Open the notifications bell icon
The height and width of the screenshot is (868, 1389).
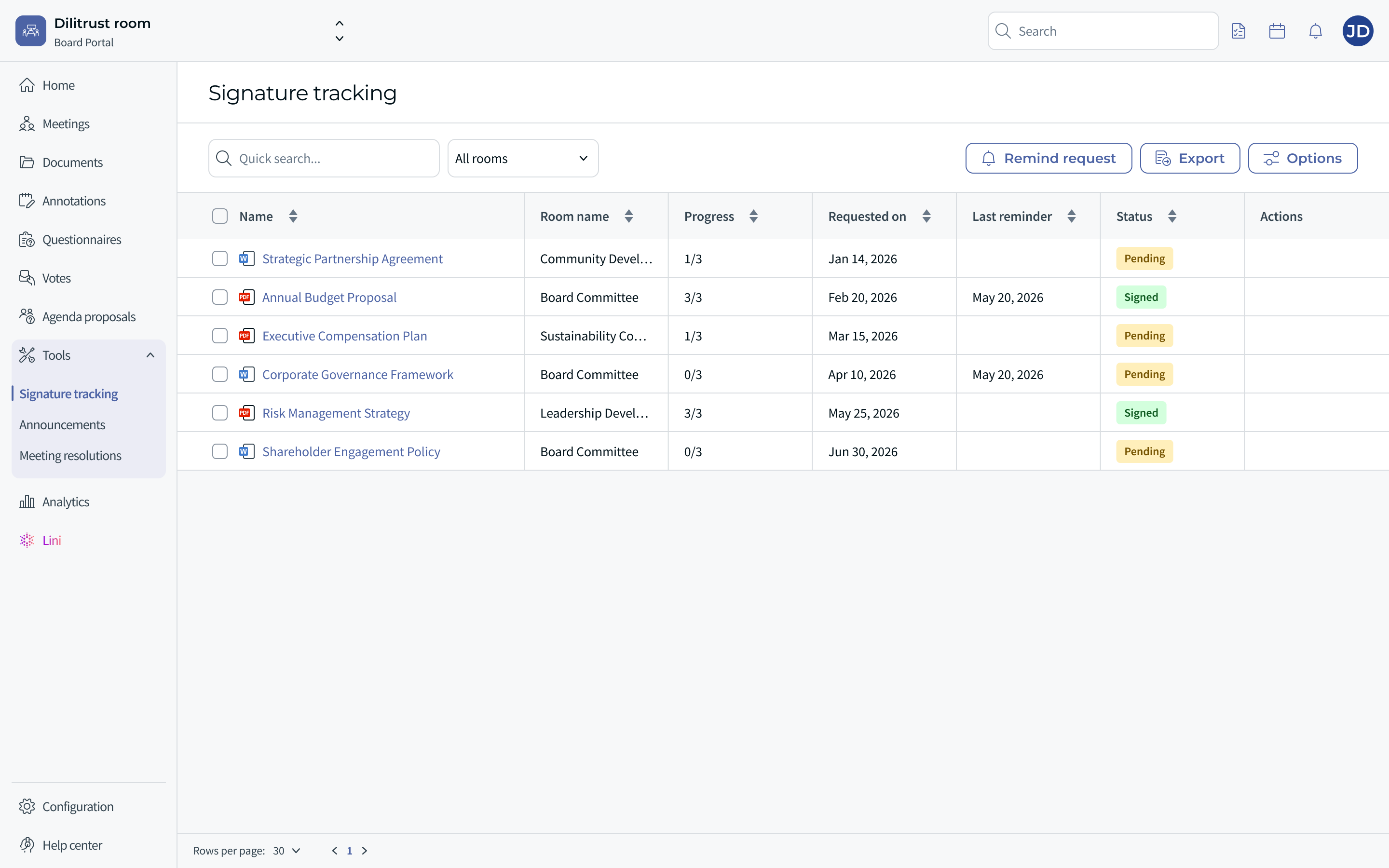(x=1316, y=31)
